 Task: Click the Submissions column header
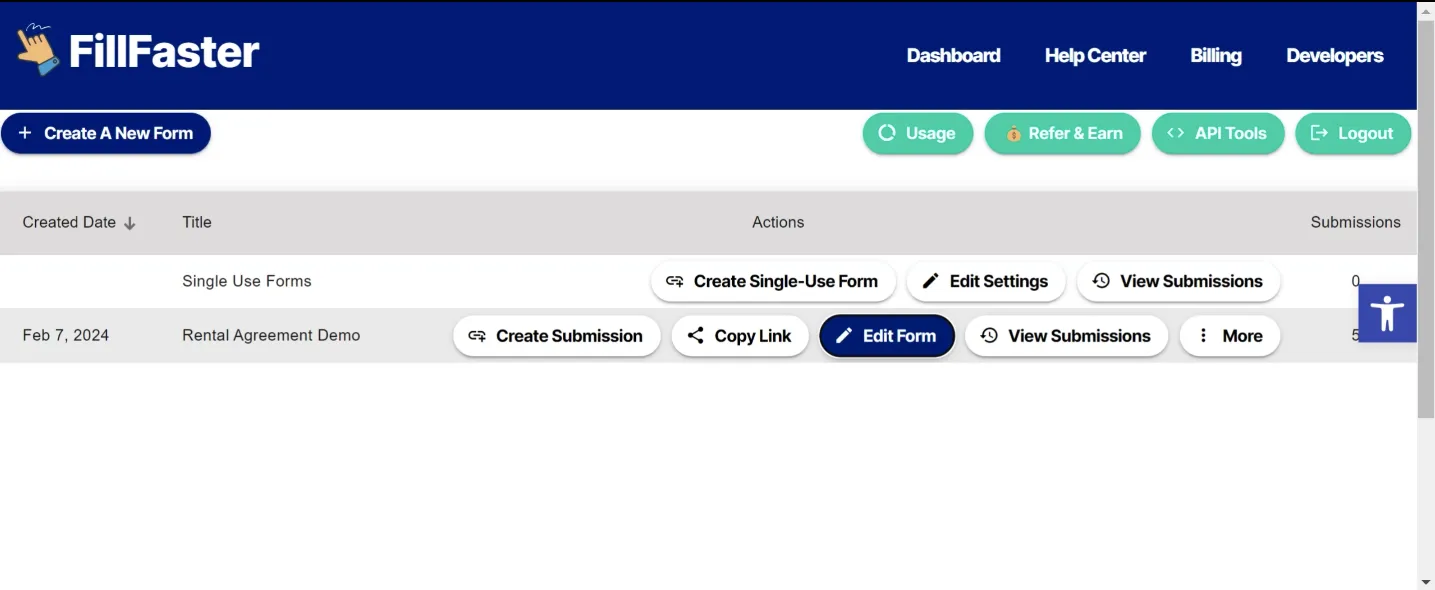1355,222
